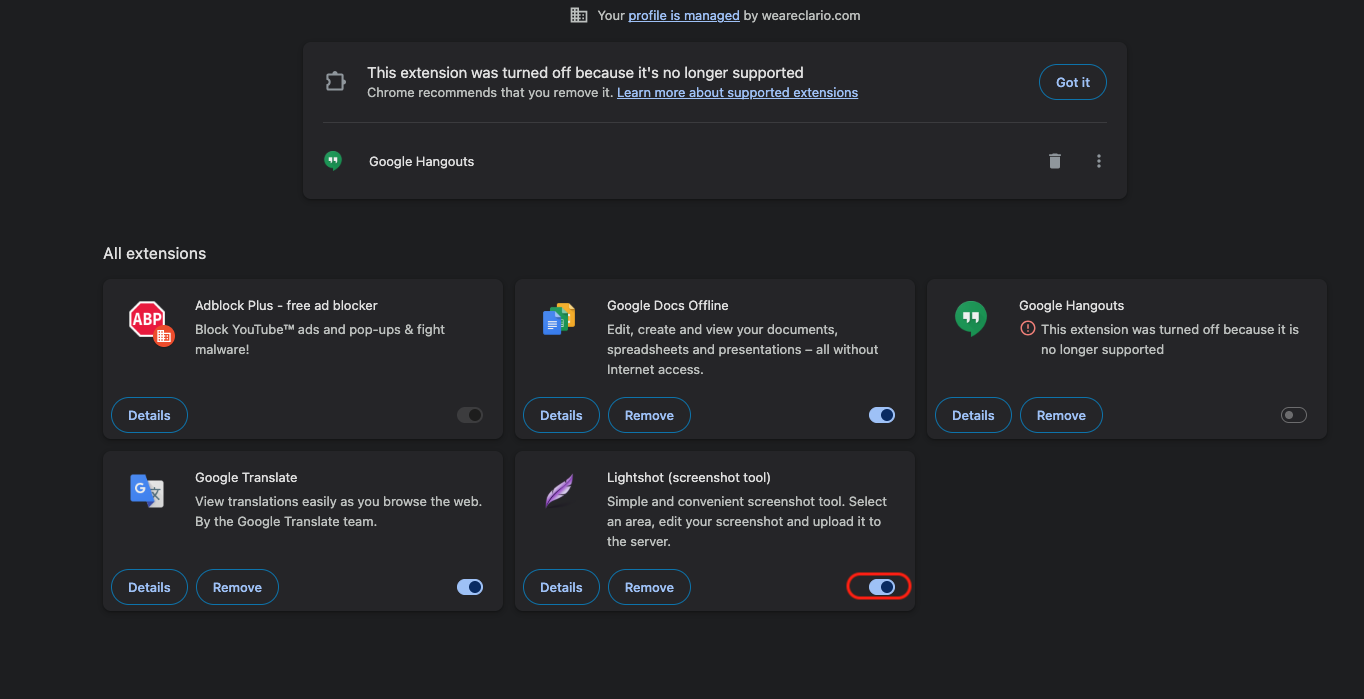Dismiss the warning with Got it
This screenshot has height=699, width=1364.
click(x=1073, y=82)
